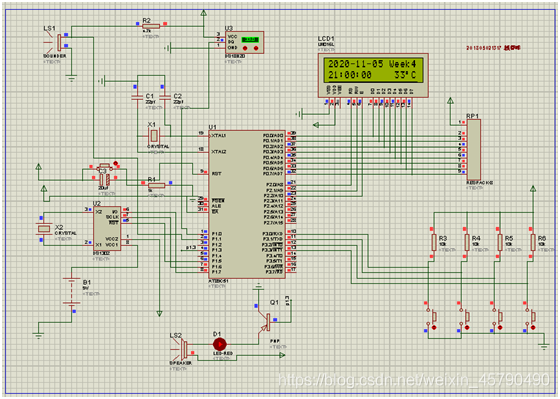Click the Week4 text on LCD
Screen dimensions: 560x399
[x=403, y=64]
